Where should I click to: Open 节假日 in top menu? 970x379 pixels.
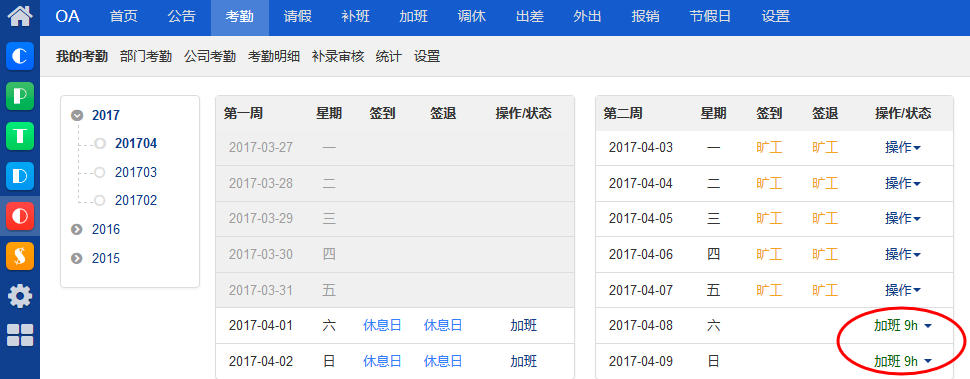coord(710,17)
